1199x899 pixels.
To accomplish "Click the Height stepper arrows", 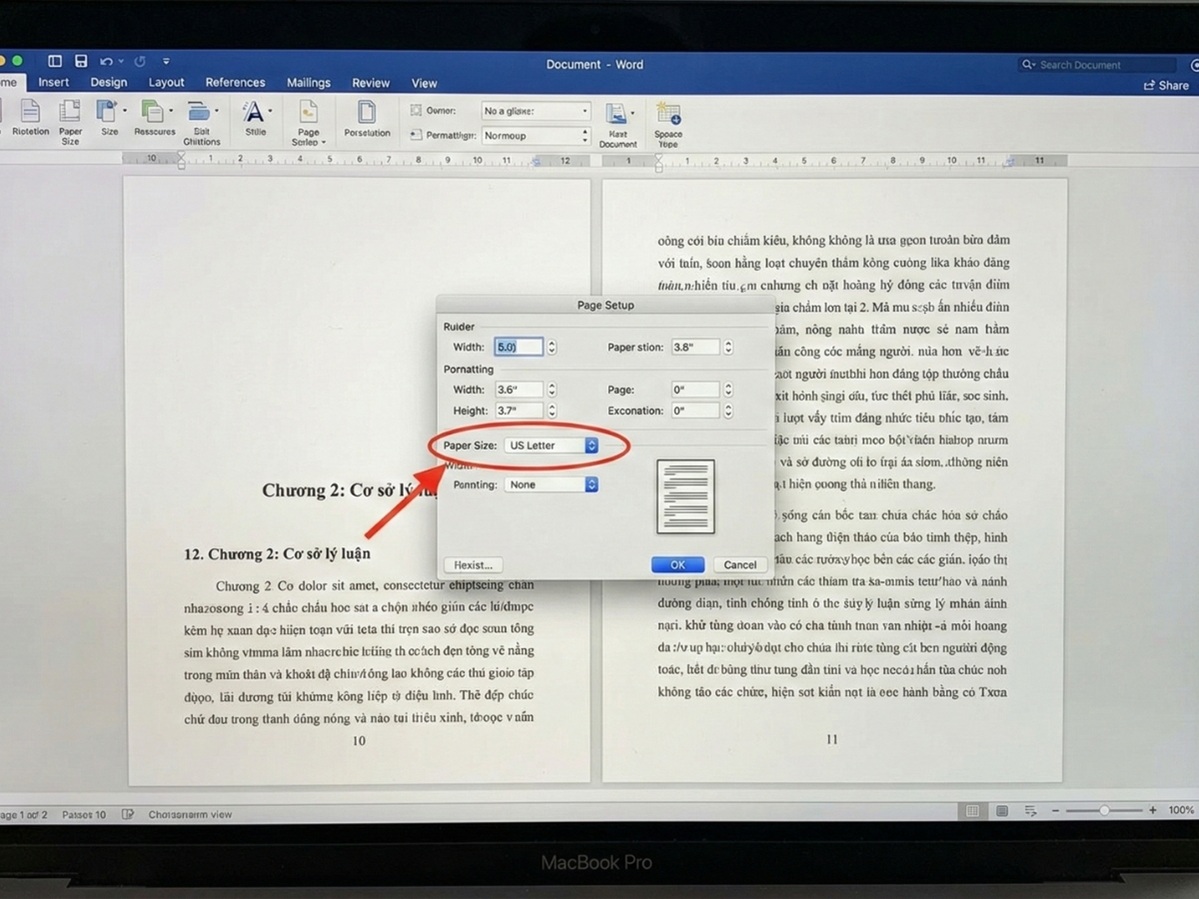I will pyautogui.click(x=552, y=411).
